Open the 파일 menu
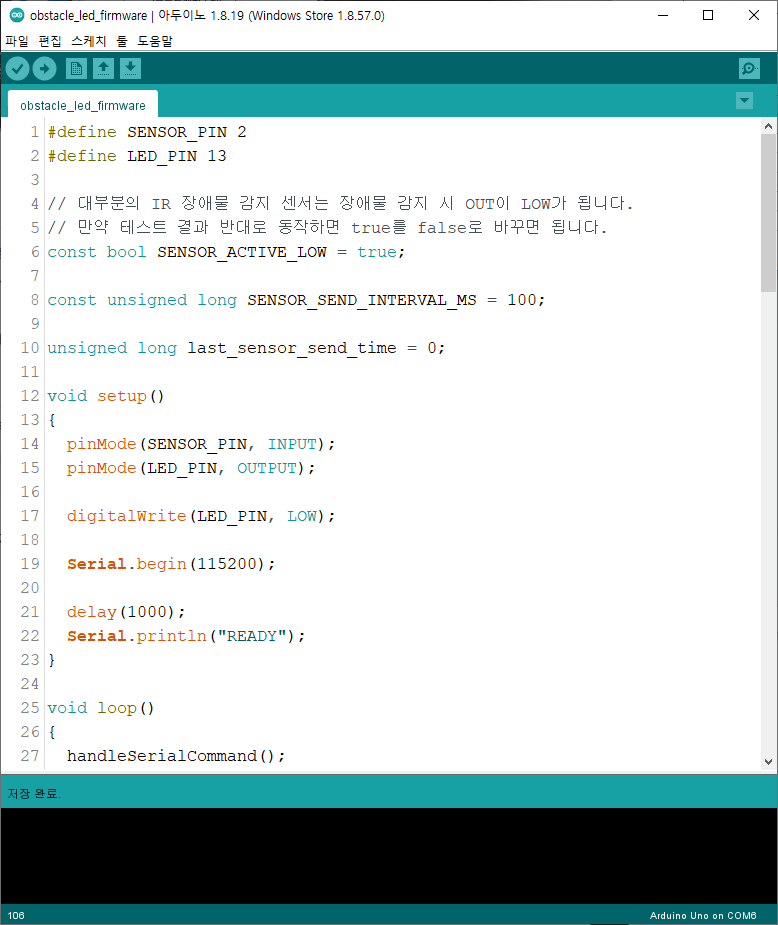The image size is (778, 925). tap(17, 41)
